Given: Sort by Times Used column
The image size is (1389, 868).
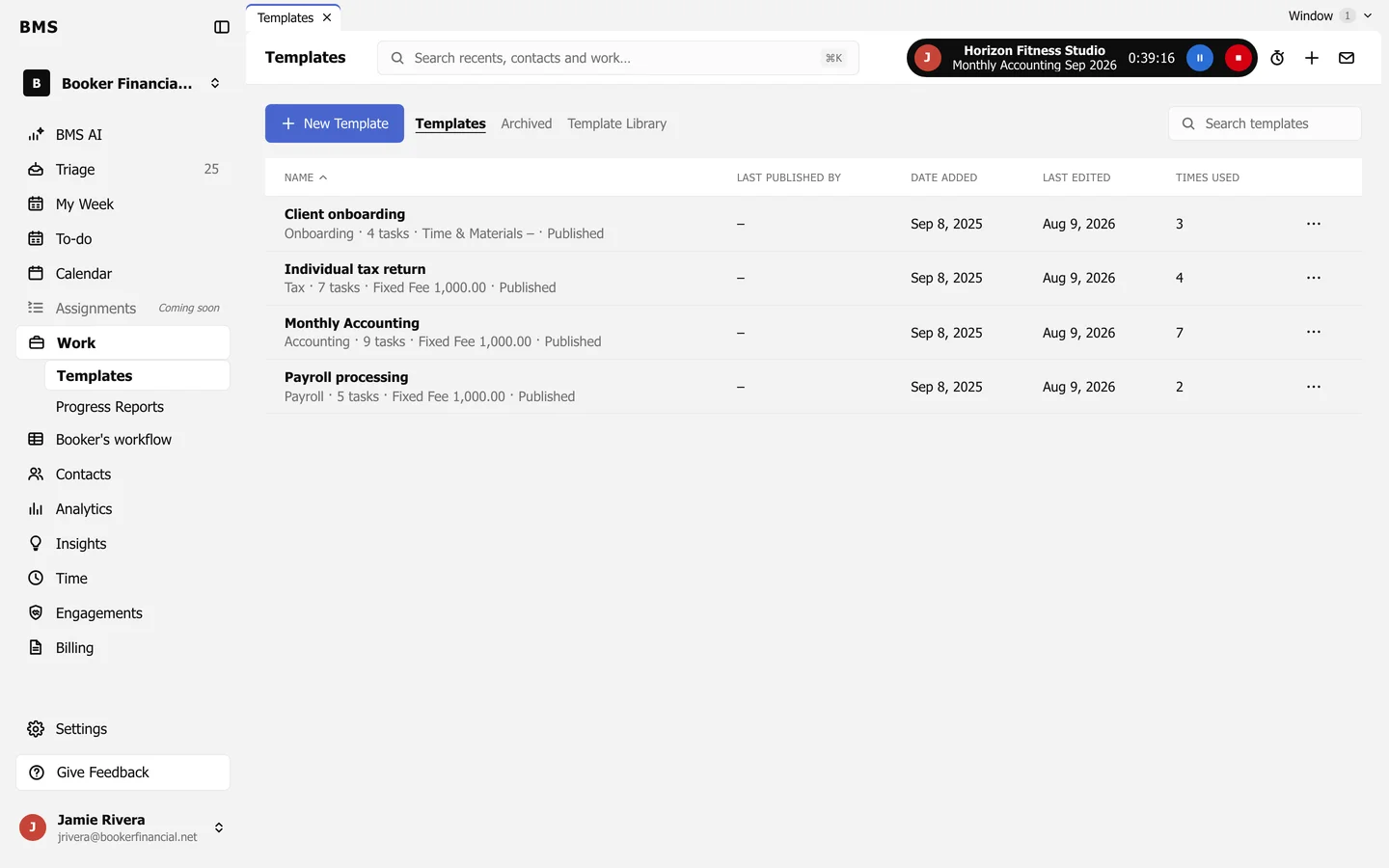Looking at the screenshot, I should (1207, 177).
